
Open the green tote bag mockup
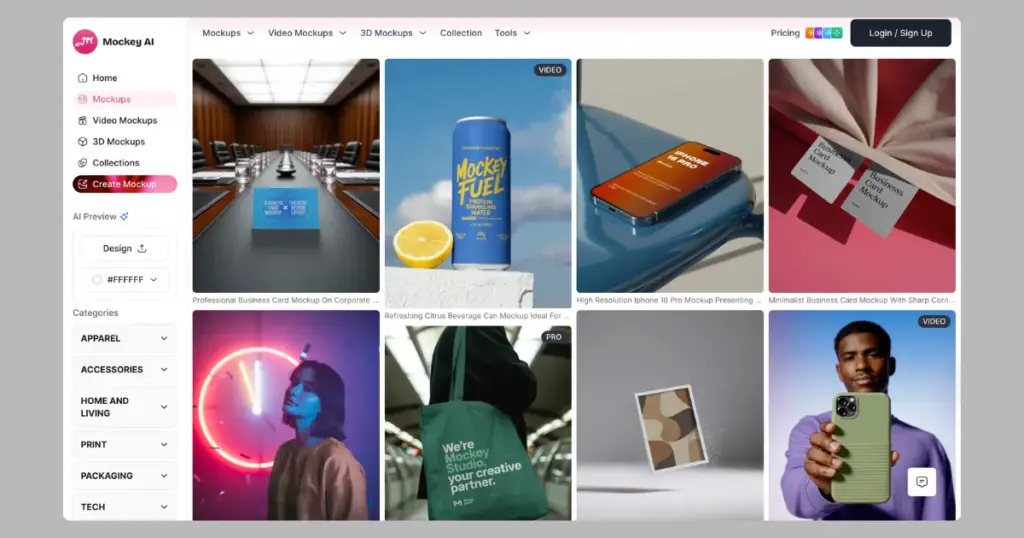pos(477,423)
